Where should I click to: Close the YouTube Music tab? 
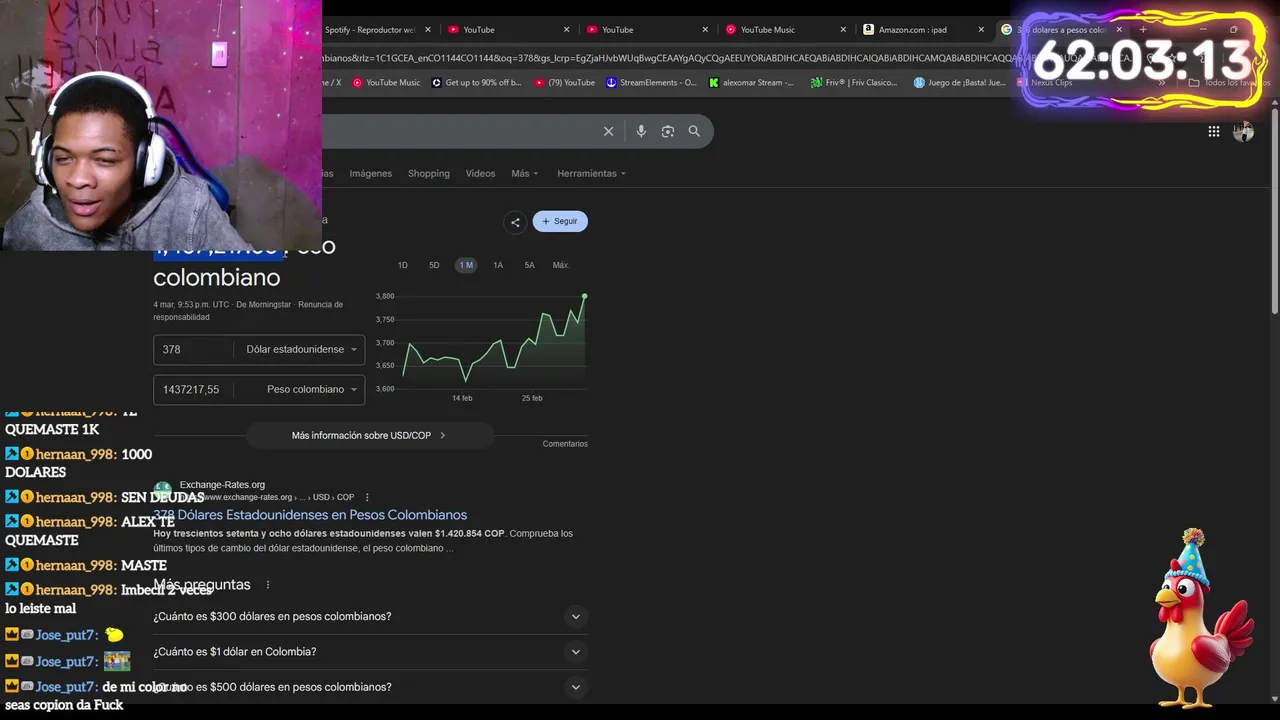tap(843, 30)
